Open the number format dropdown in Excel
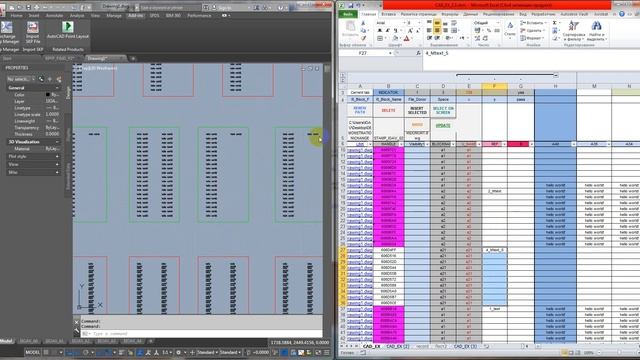The width and height of the screenshot is (640, 360). [x=498, y=23]
